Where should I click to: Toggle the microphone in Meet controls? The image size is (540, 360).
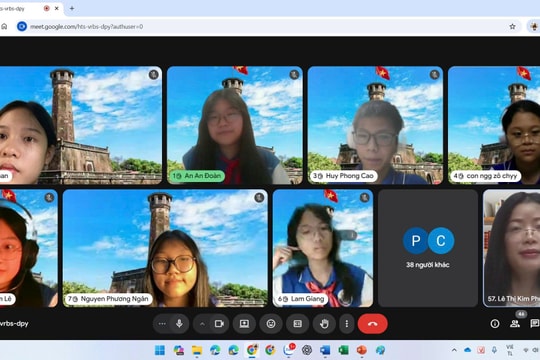click(x=179, y=324)
